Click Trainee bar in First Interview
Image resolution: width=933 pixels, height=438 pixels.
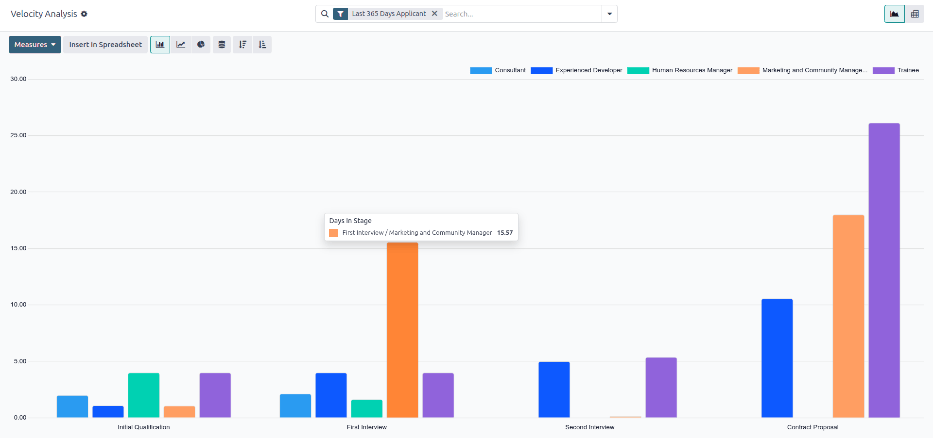[x=438, y=395]
